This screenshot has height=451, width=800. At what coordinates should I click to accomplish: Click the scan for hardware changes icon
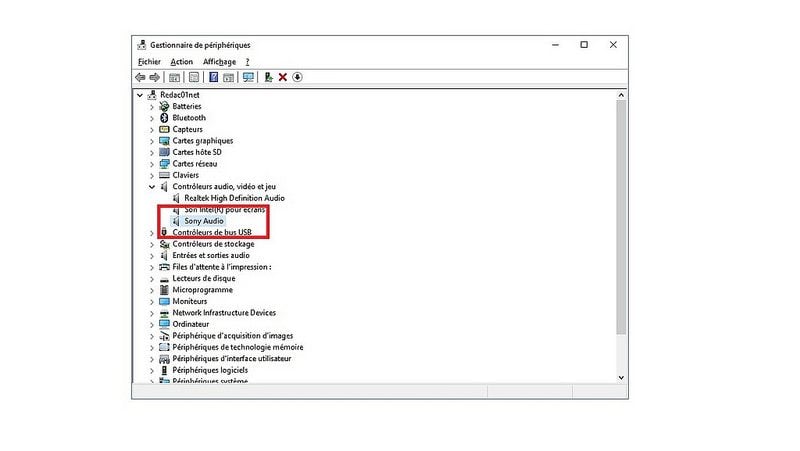point(248,77)
